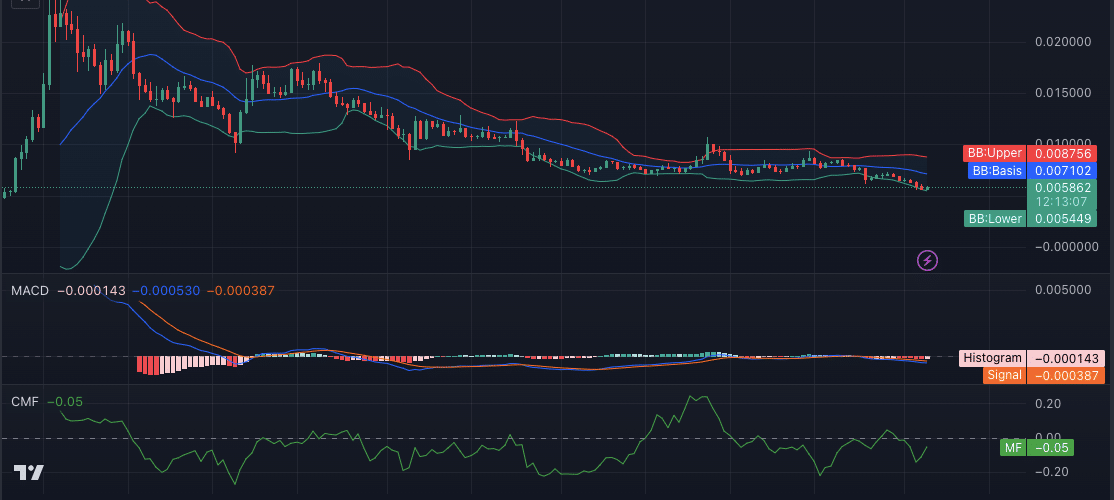Screen dimensions: 1114x500
Task: Click the current price tag 0.005862
Action: pos(1062,187)
